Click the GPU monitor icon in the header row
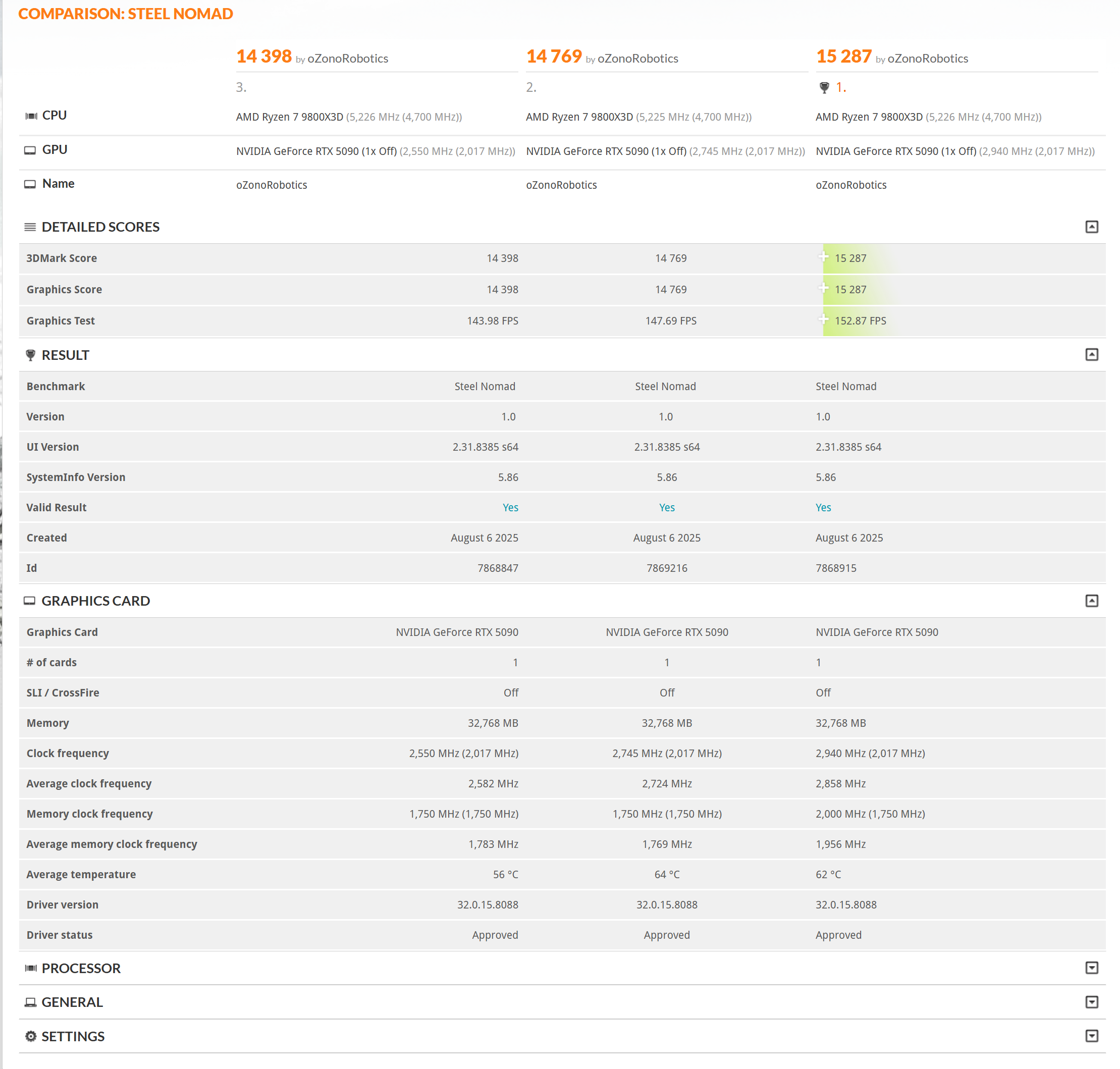The width and height of the screenshot is (1120, 1069). coord(30,150)
